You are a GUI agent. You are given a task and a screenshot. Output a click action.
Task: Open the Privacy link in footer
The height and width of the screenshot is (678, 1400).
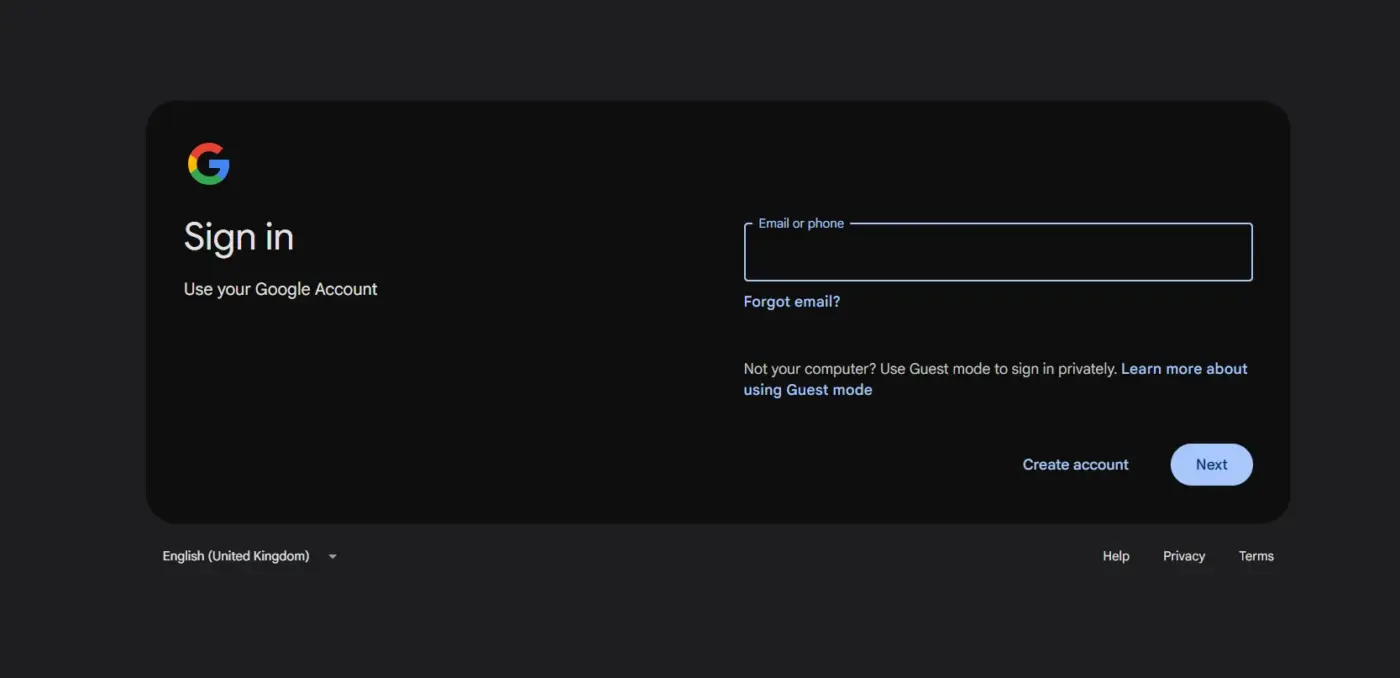1184,556
